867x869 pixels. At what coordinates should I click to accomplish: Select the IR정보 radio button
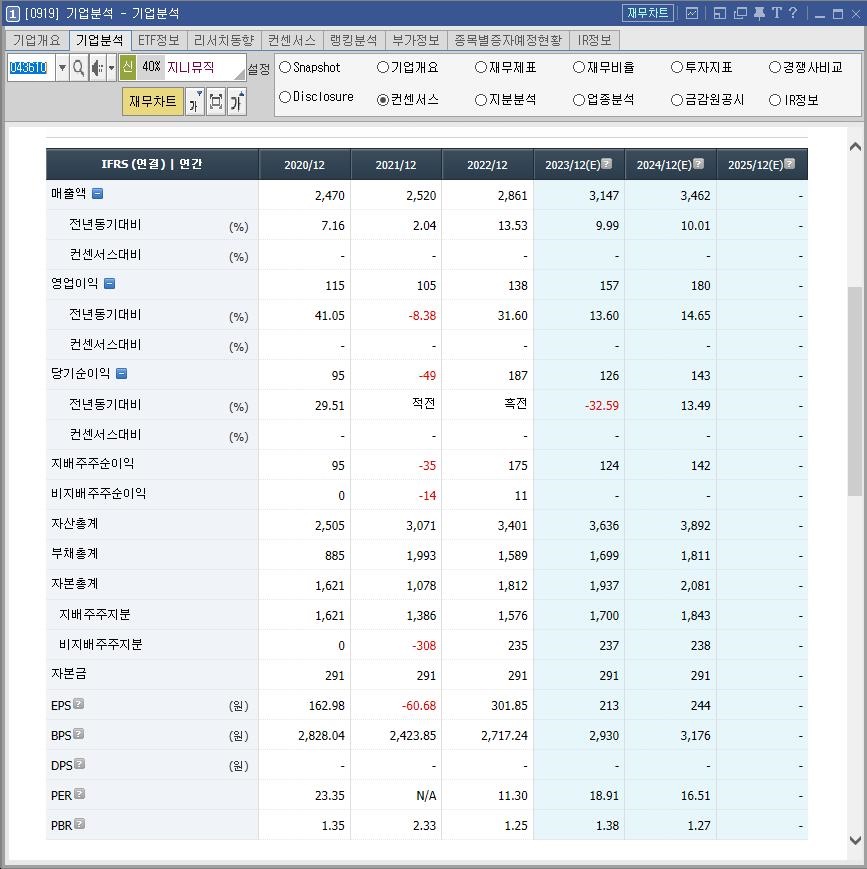click(x=774, y=100)
